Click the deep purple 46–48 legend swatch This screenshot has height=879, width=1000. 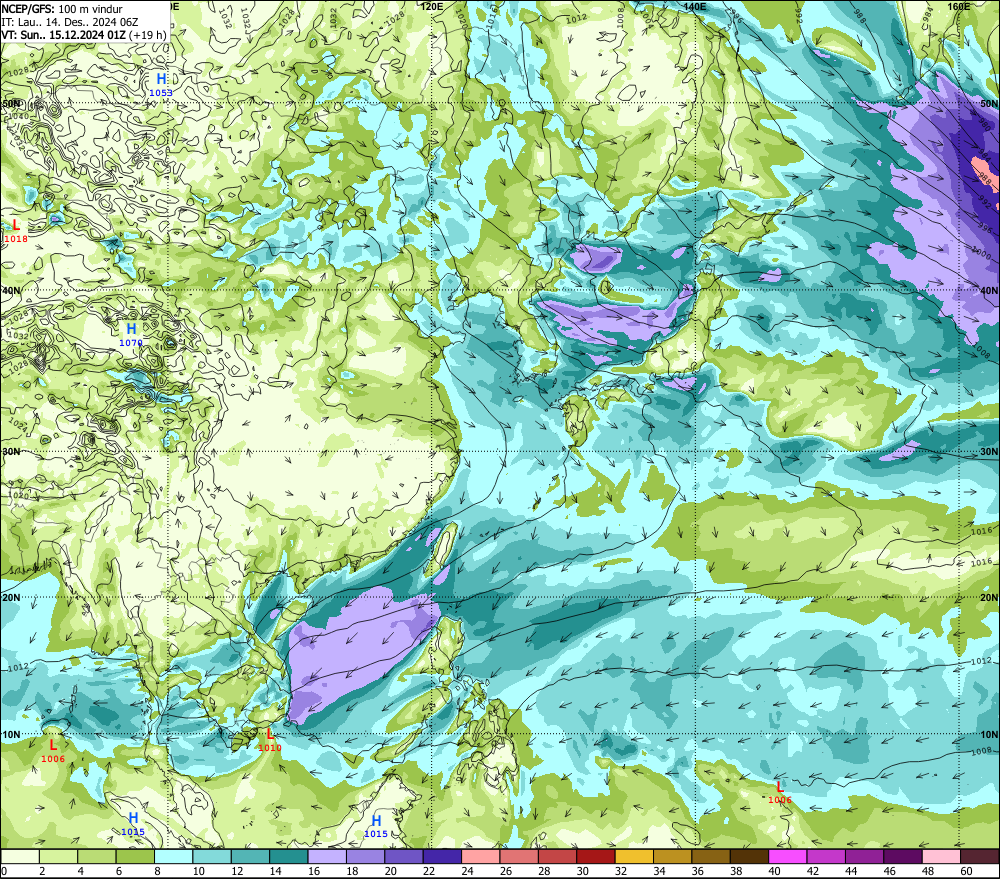[x=902, y=856]
